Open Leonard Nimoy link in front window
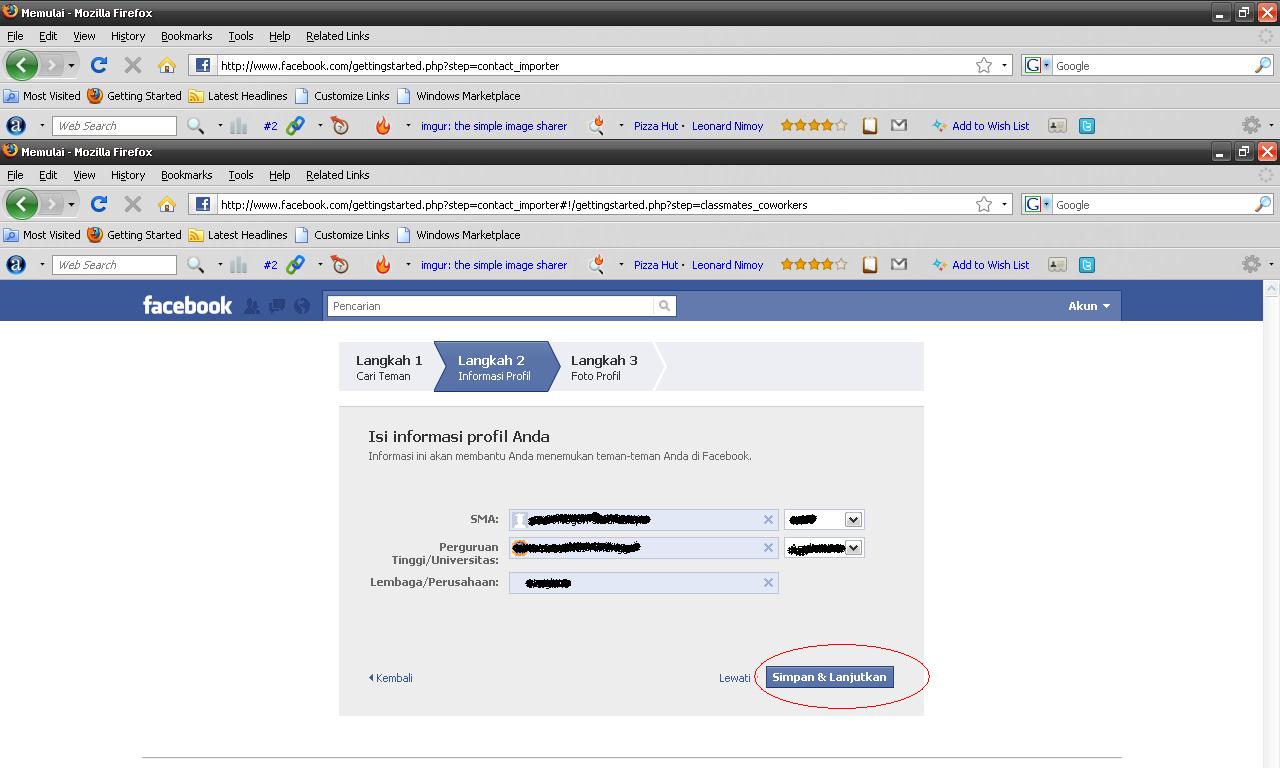Viewport: 1280px width, 768px height. click(727, 265)
